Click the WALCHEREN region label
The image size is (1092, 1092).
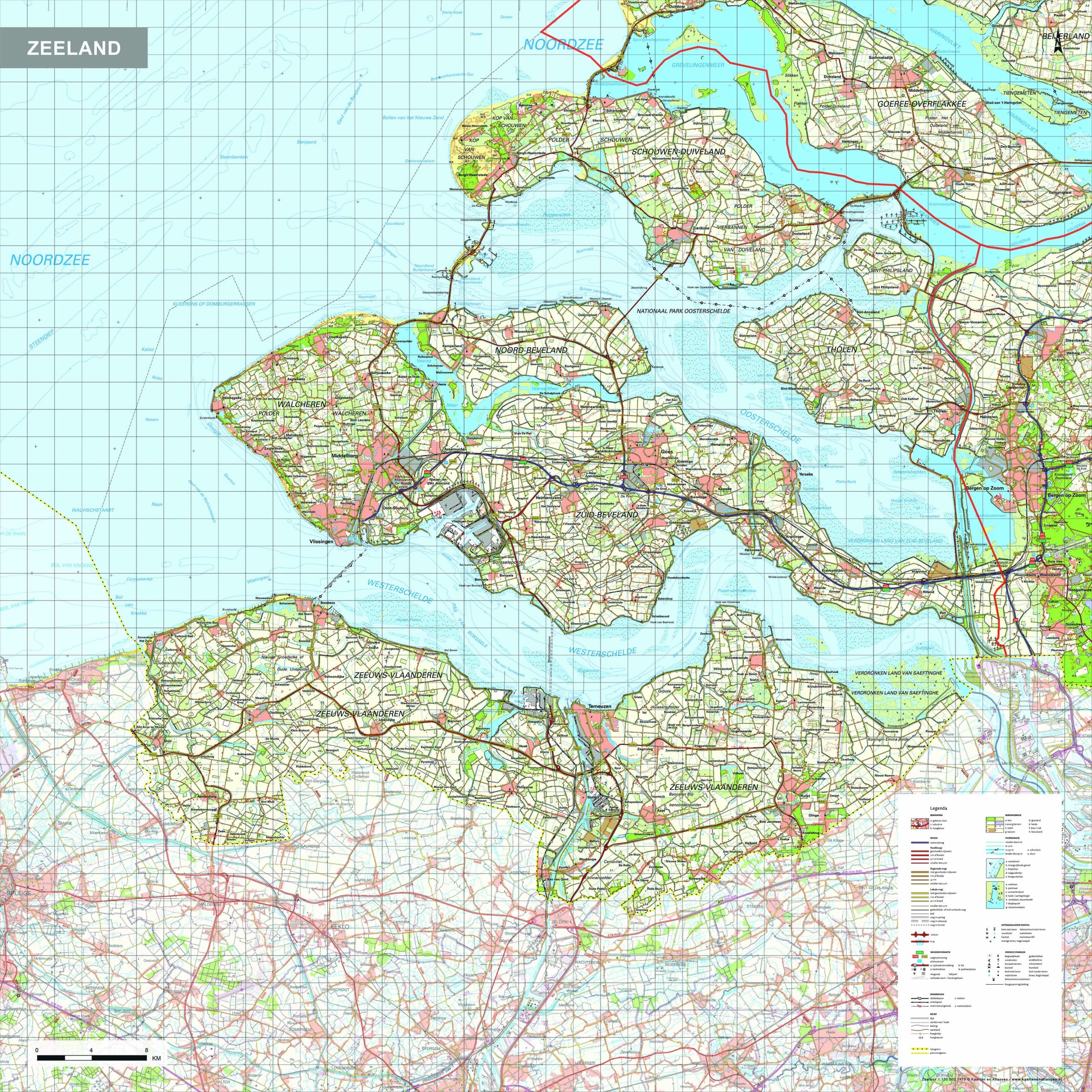(x=301, y=405)
